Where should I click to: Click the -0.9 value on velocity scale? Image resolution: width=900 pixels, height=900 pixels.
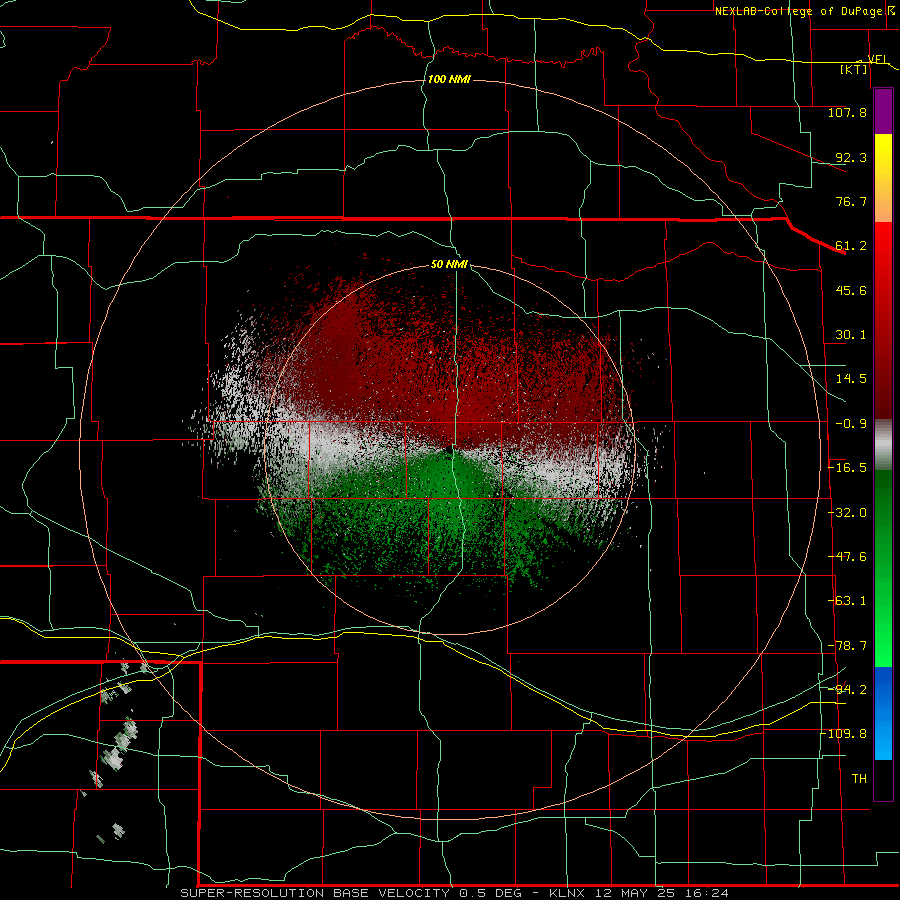851,424
